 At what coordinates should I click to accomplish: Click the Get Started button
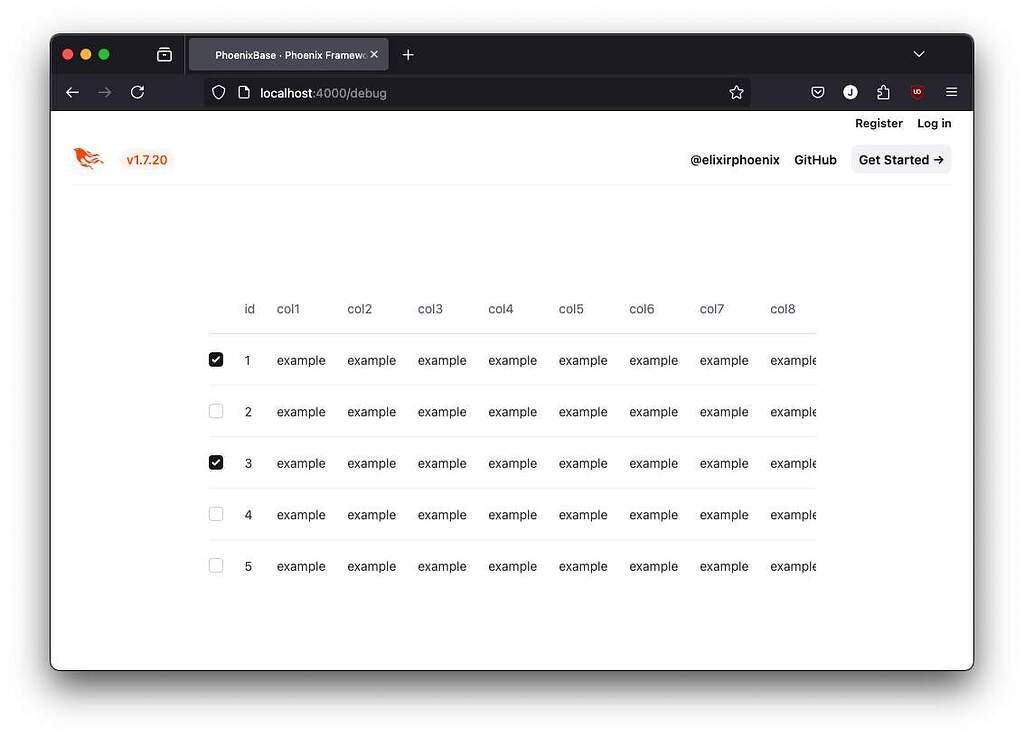point(900,159)
